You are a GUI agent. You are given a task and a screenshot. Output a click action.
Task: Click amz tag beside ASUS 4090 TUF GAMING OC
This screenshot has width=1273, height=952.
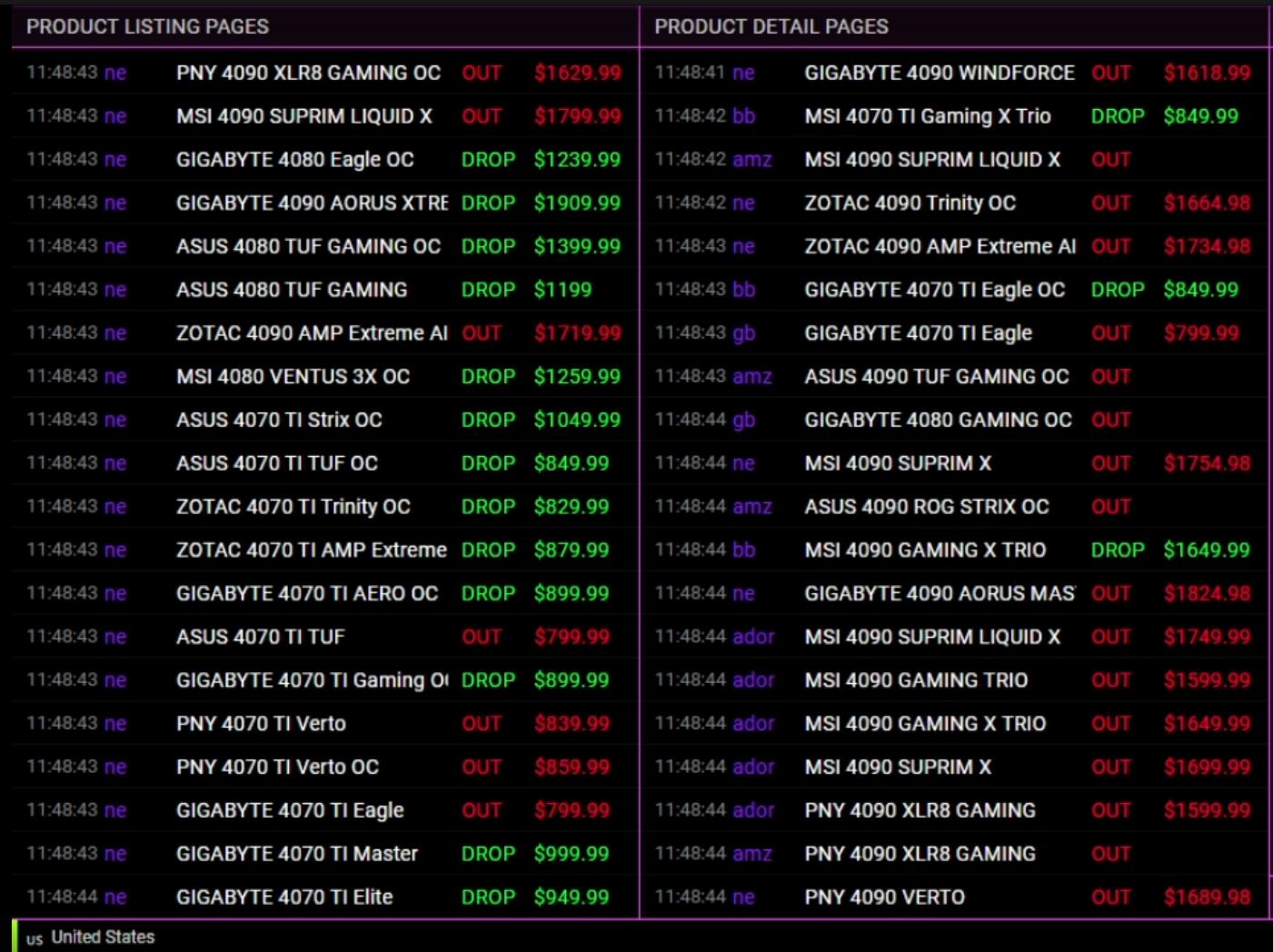point(752,376)
